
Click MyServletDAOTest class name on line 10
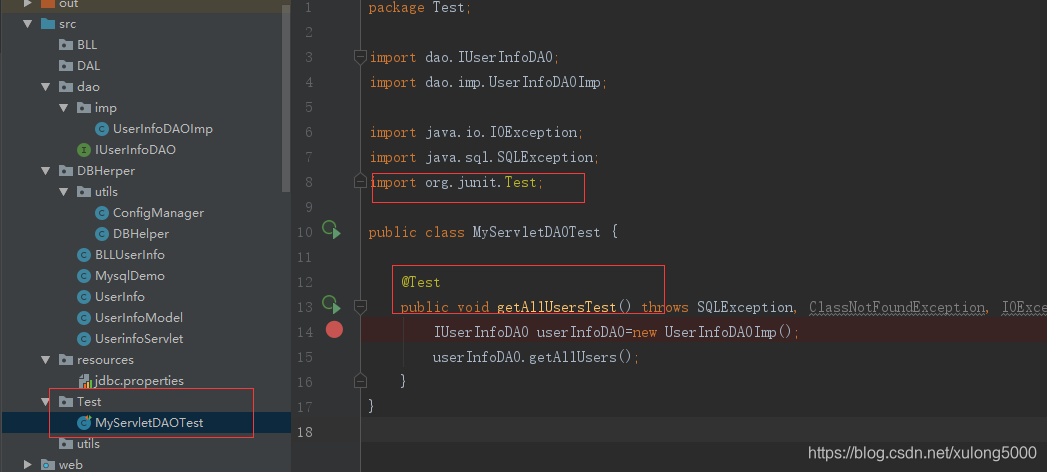pos(536,232)
